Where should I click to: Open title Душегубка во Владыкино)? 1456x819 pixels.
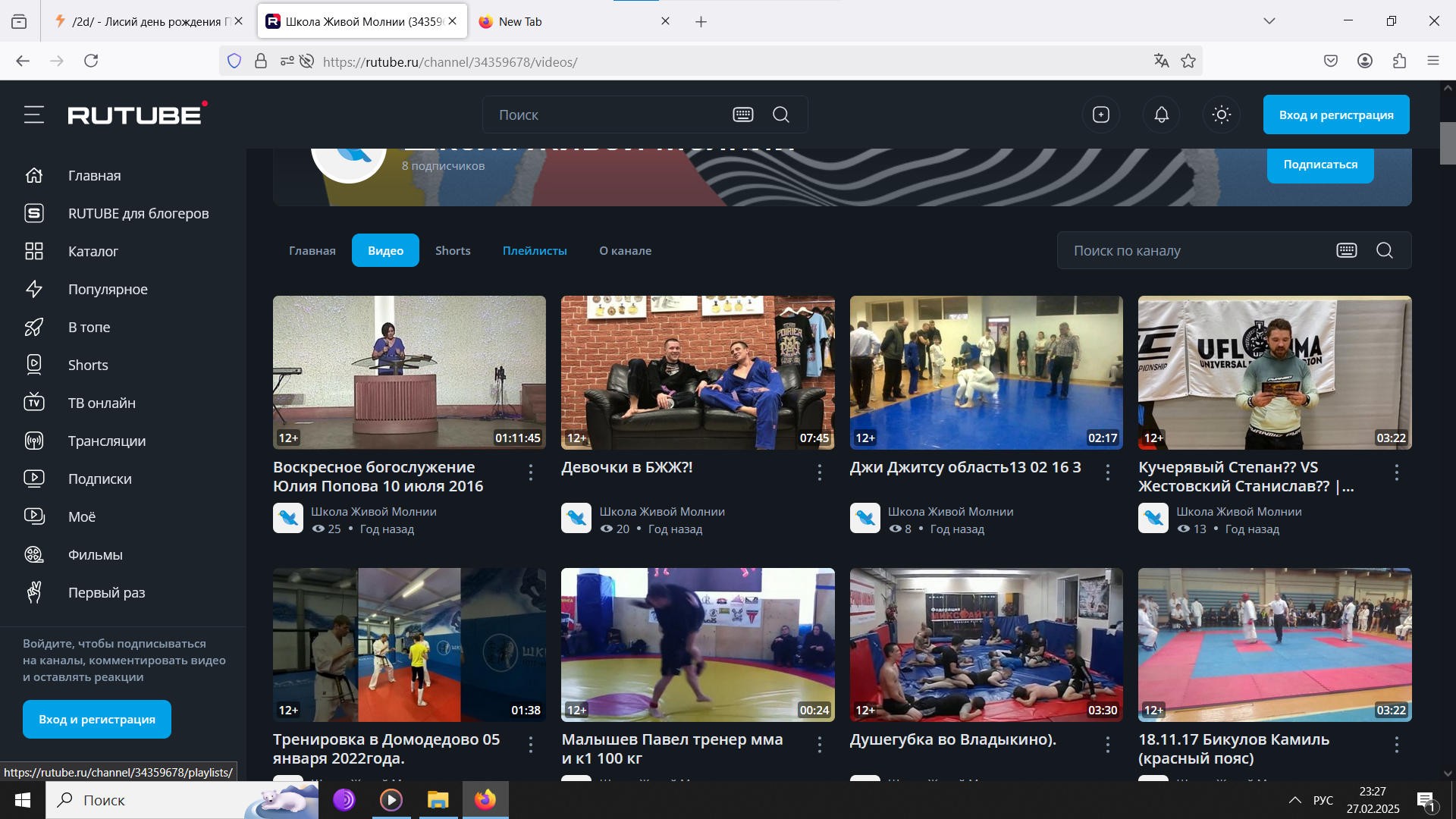click(952, 739)
